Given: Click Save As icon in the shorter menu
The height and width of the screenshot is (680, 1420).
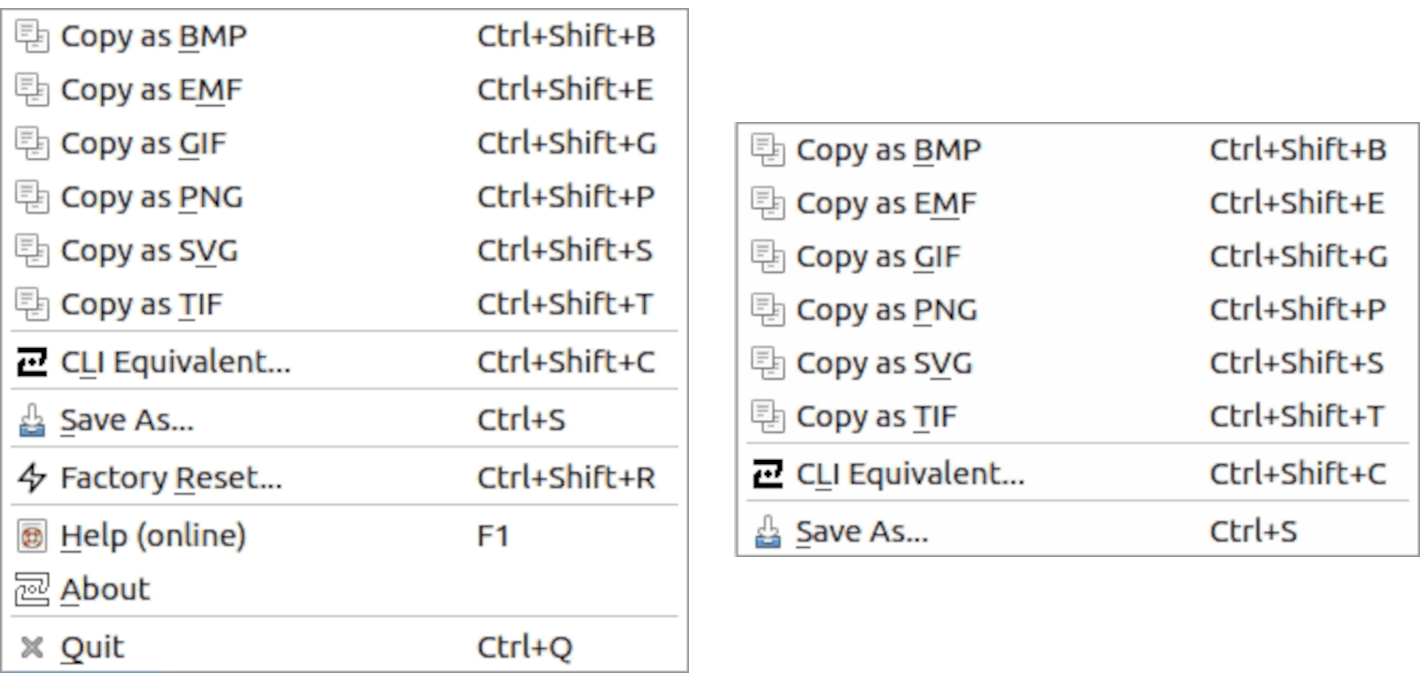Looking at the screenshot, I should (x=767, y=532).
